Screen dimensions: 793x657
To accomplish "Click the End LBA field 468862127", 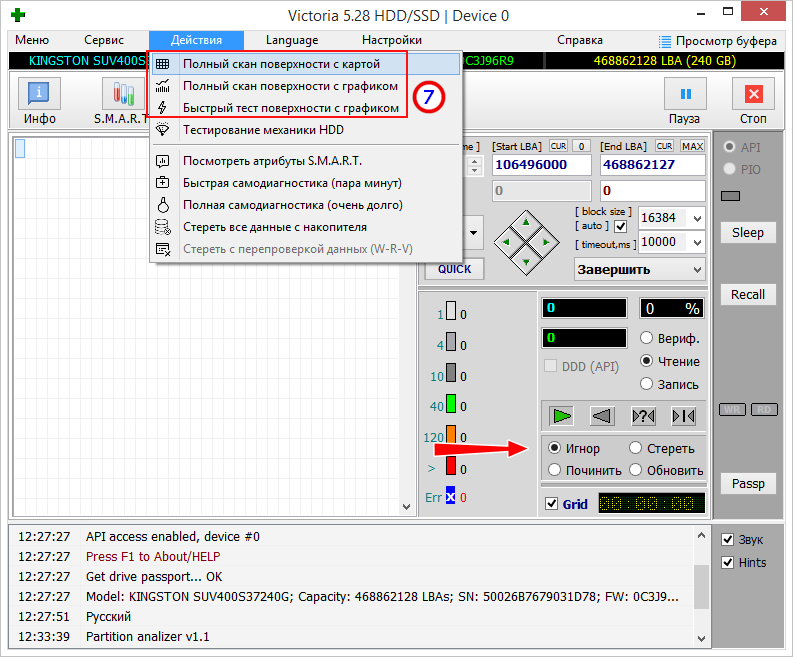I will (x=652, y=165).
